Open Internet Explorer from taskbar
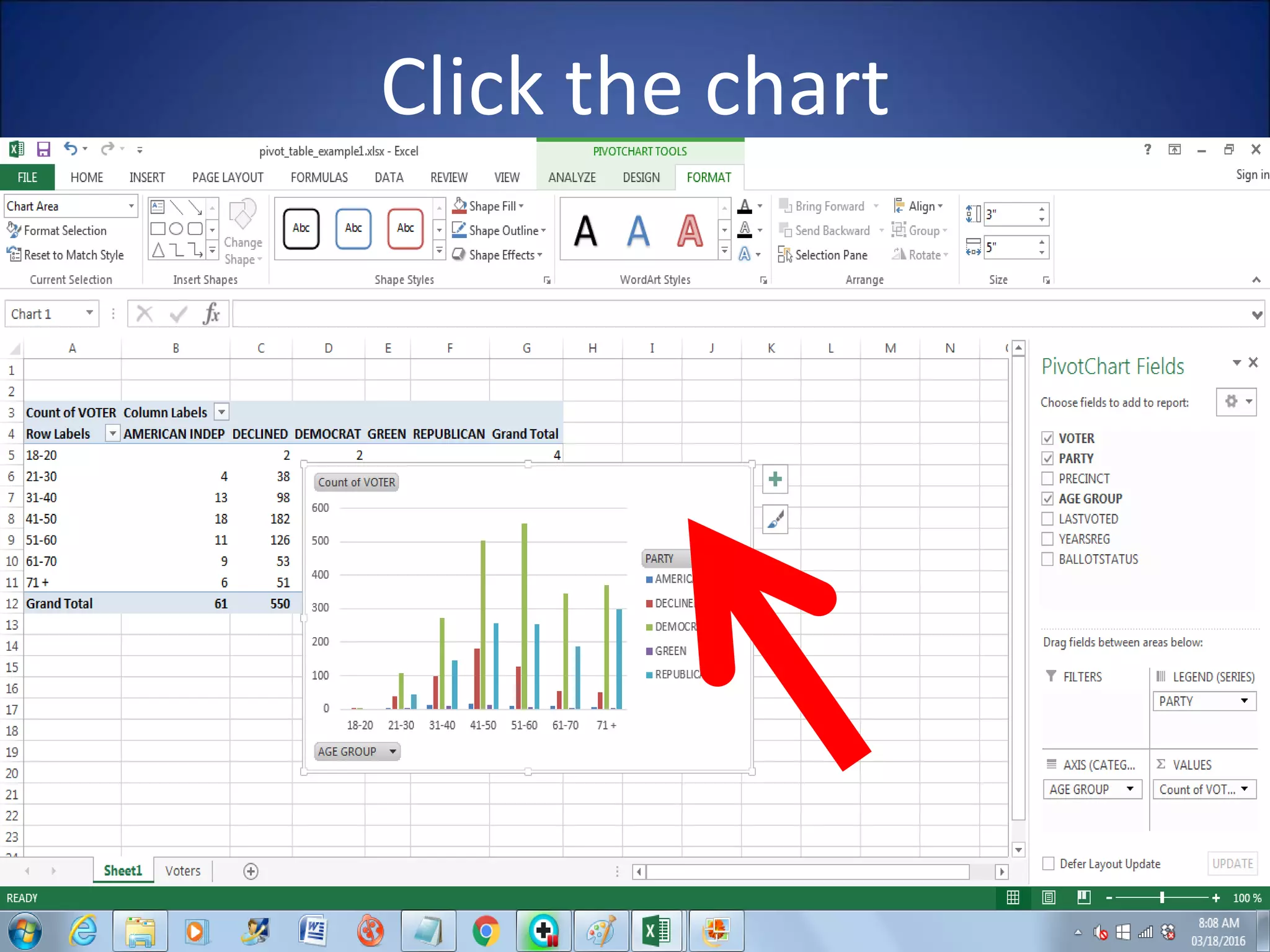 pyautogui.click(x=84, y=931)
